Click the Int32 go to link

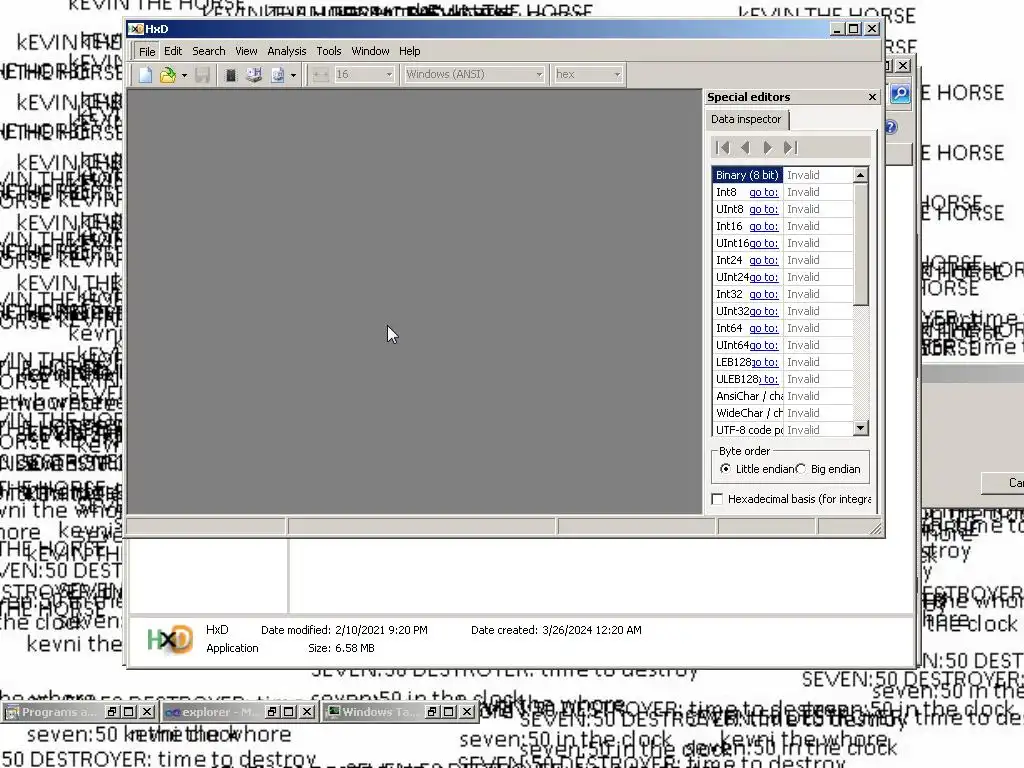tap(763, 294)
